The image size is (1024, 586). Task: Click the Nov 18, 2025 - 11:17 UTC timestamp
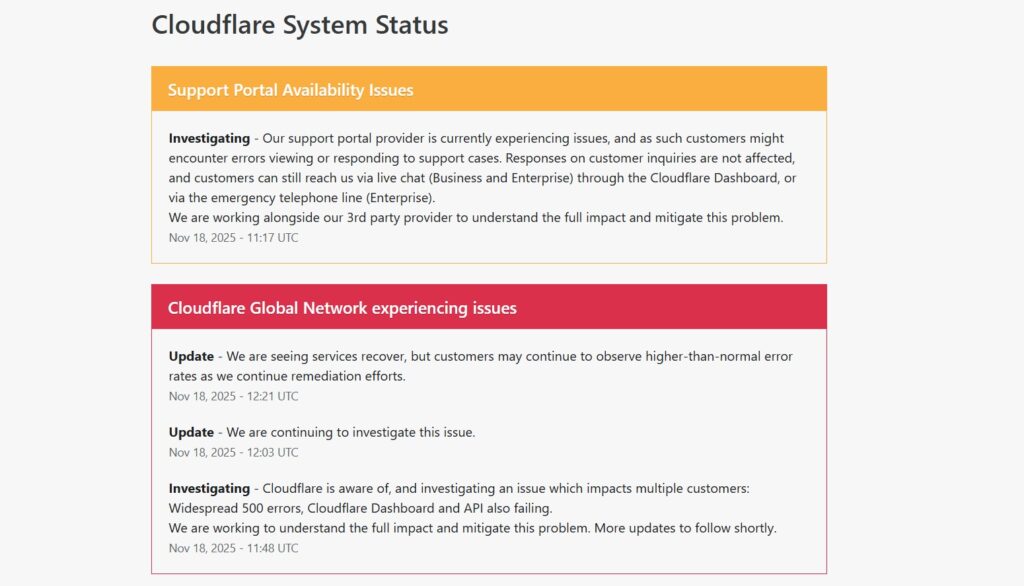click(x=233, y=238)
